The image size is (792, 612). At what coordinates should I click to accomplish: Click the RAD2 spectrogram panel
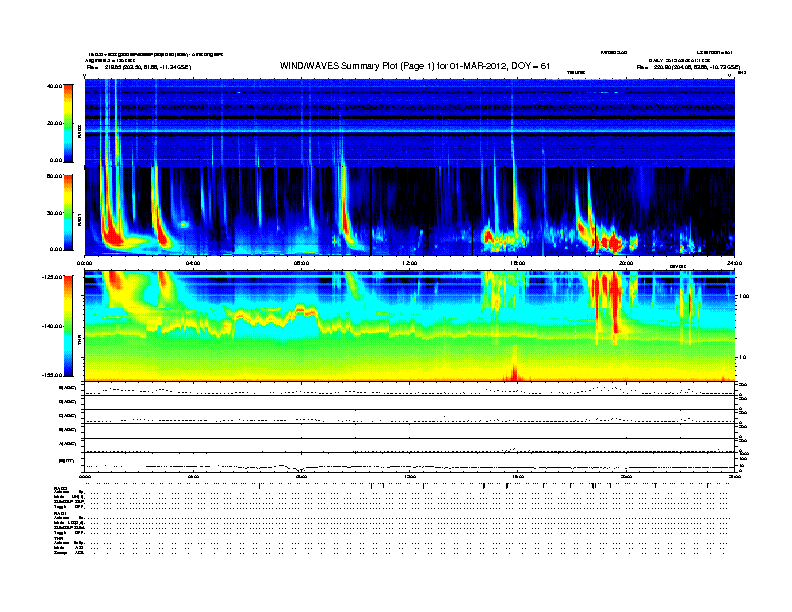(x=410, y=123)
